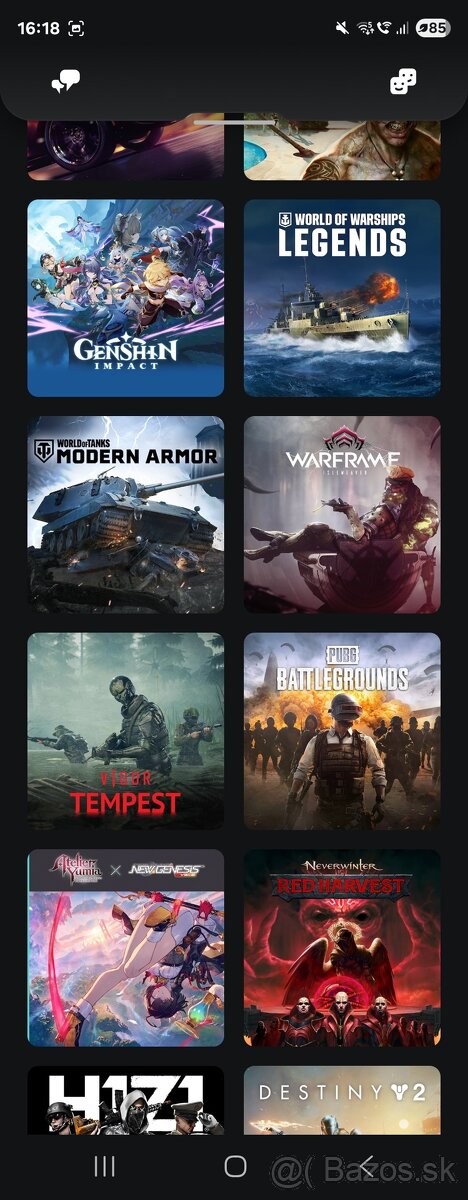Select Neverwinter Red Harvest tile
This screenshot has height=1200, width=468.
pos(342,948)
